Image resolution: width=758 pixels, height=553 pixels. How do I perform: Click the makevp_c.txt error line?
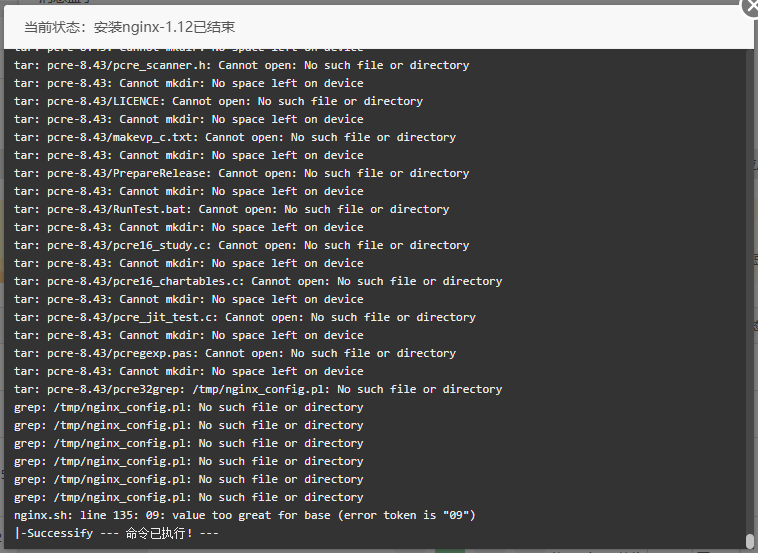tap(235, 137)
